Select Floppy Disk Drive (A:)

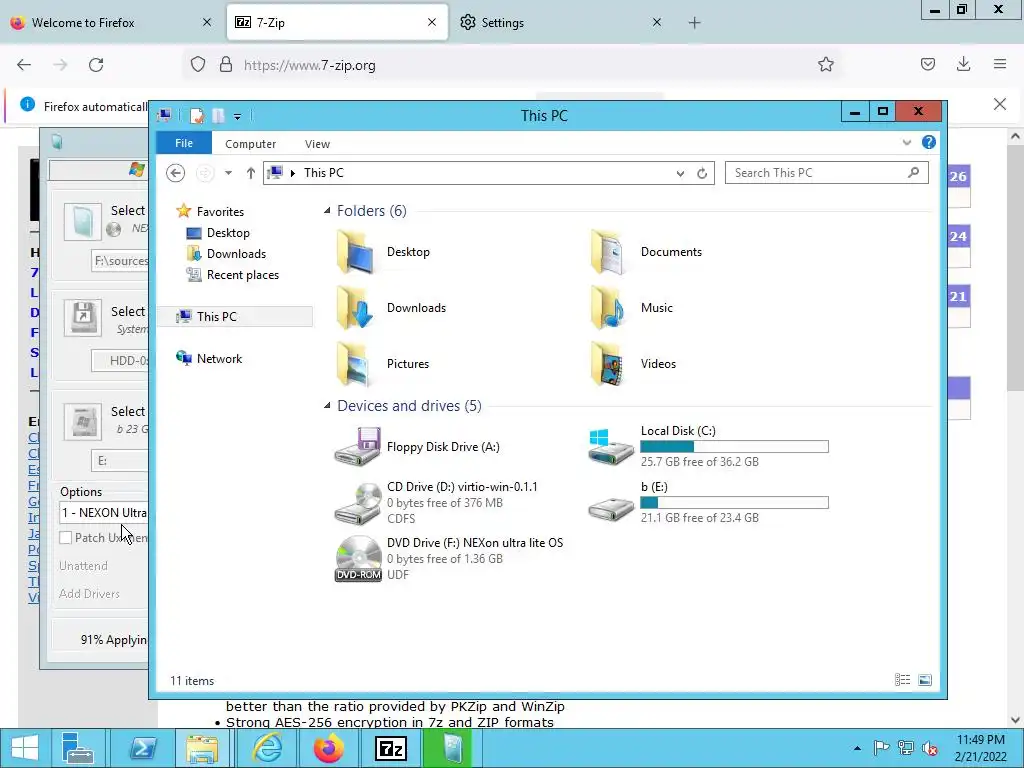coord(417,447)
